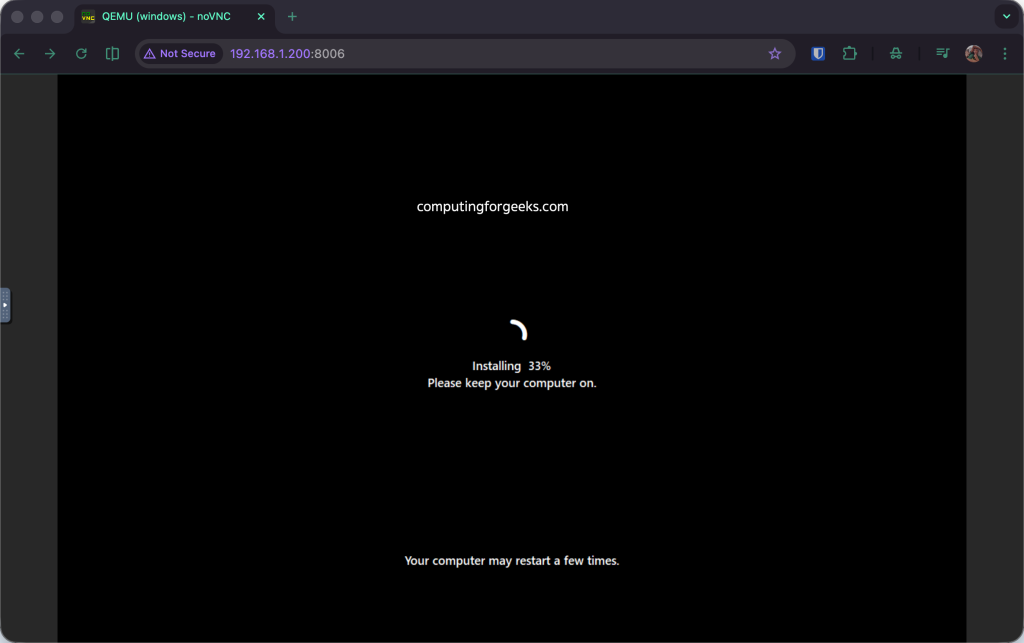Screen dimensions: 1024x643
Task: Click the hat-and-glasses extension icon
Action: [895, 53]
